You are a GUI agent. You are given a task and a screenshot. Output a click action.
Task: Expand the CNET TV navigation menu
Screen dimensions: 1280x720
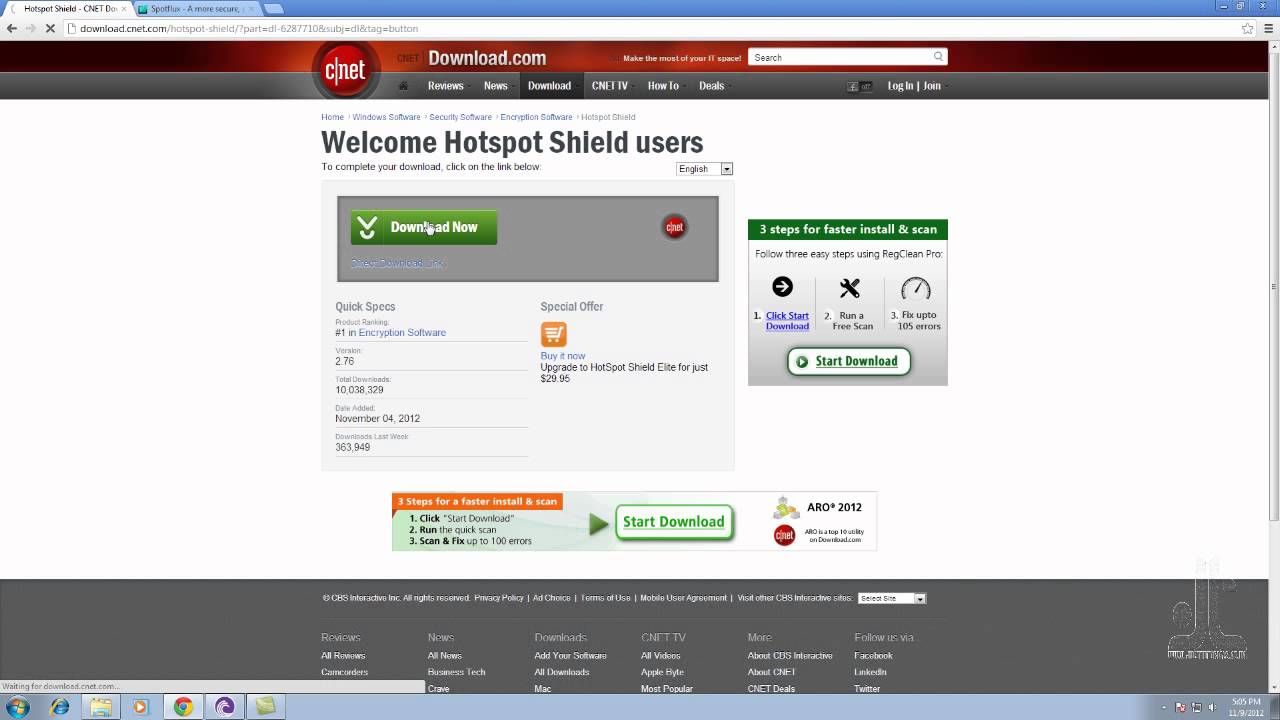tap(612, 86)
